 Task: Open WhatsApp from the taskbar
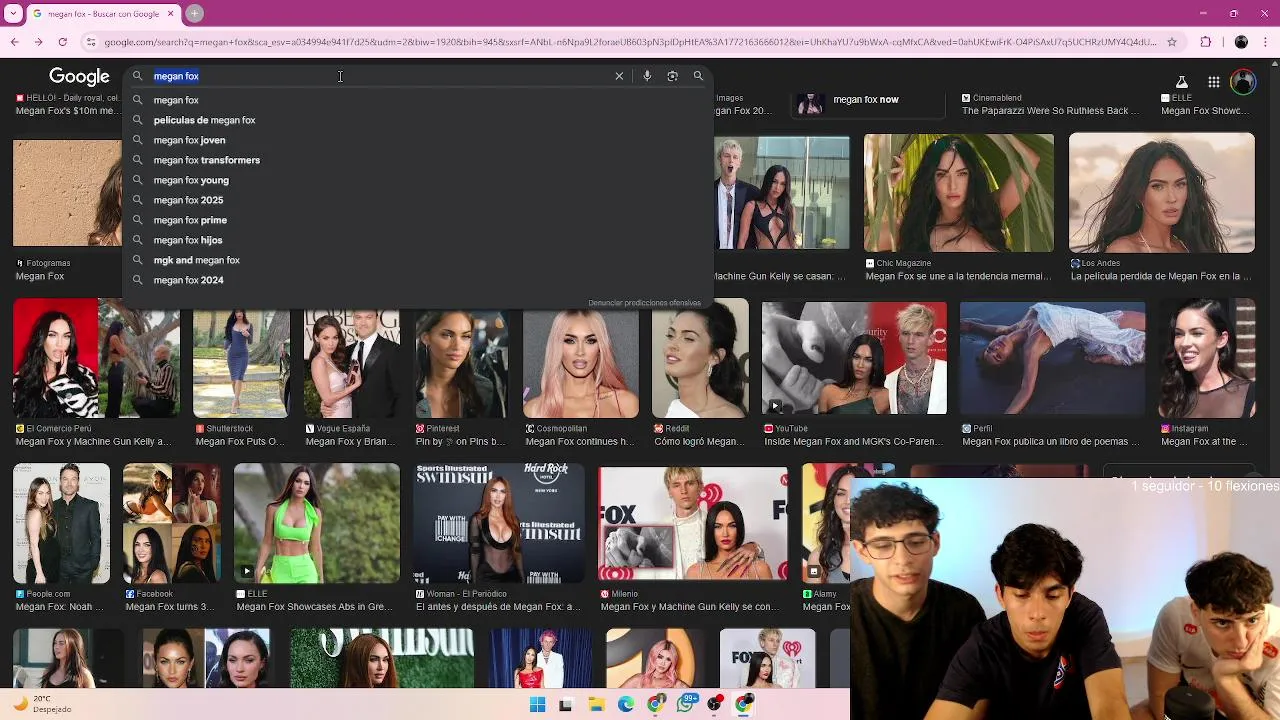tap(686, 704)
